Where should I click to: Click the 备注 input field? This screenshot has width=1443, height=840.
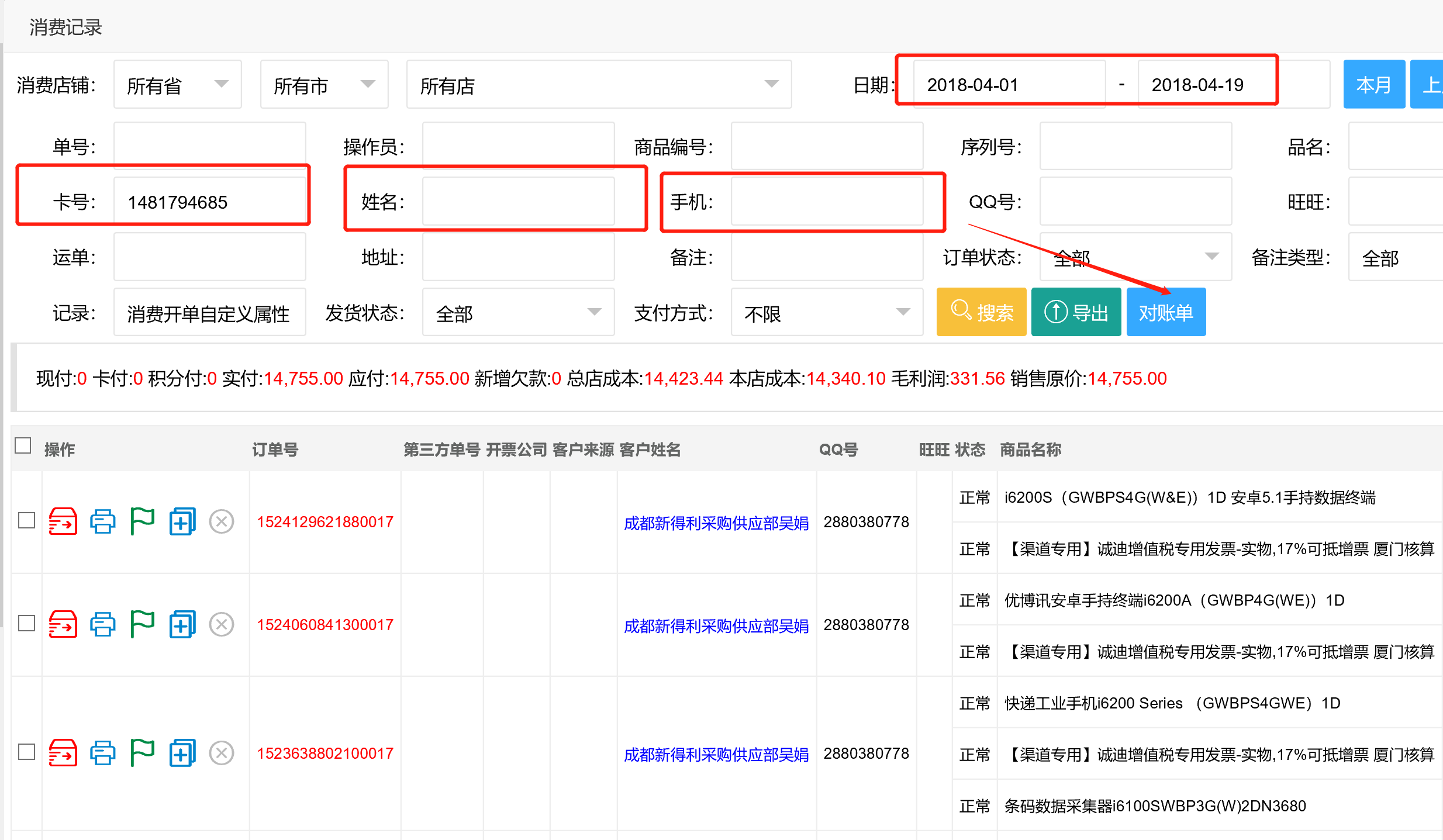827,257
